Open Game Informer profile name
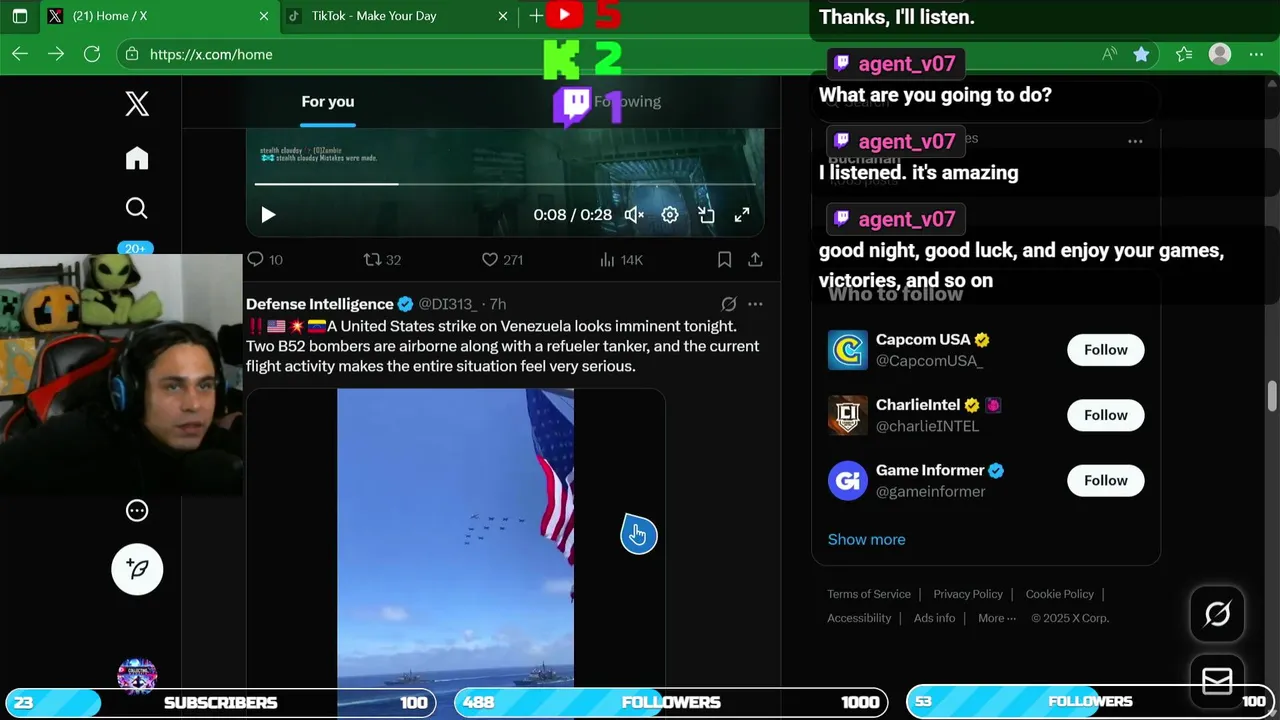This screenshot has height=720, width=1280. point(930,470)
